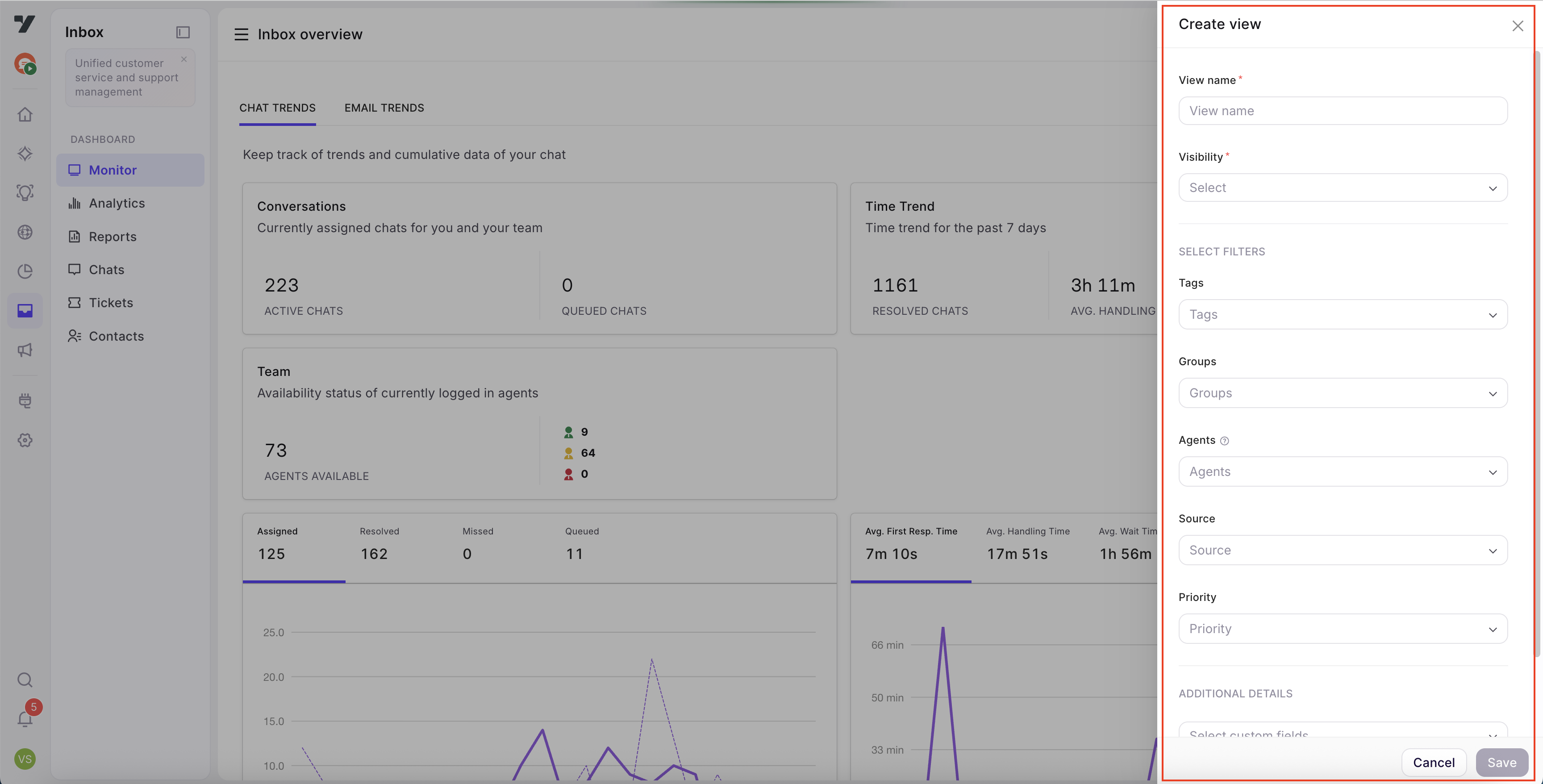Open the megaphone campaigns icon in rail
Image resolution: width=1543 pixels, height=784 pixels.
[25, 350]
